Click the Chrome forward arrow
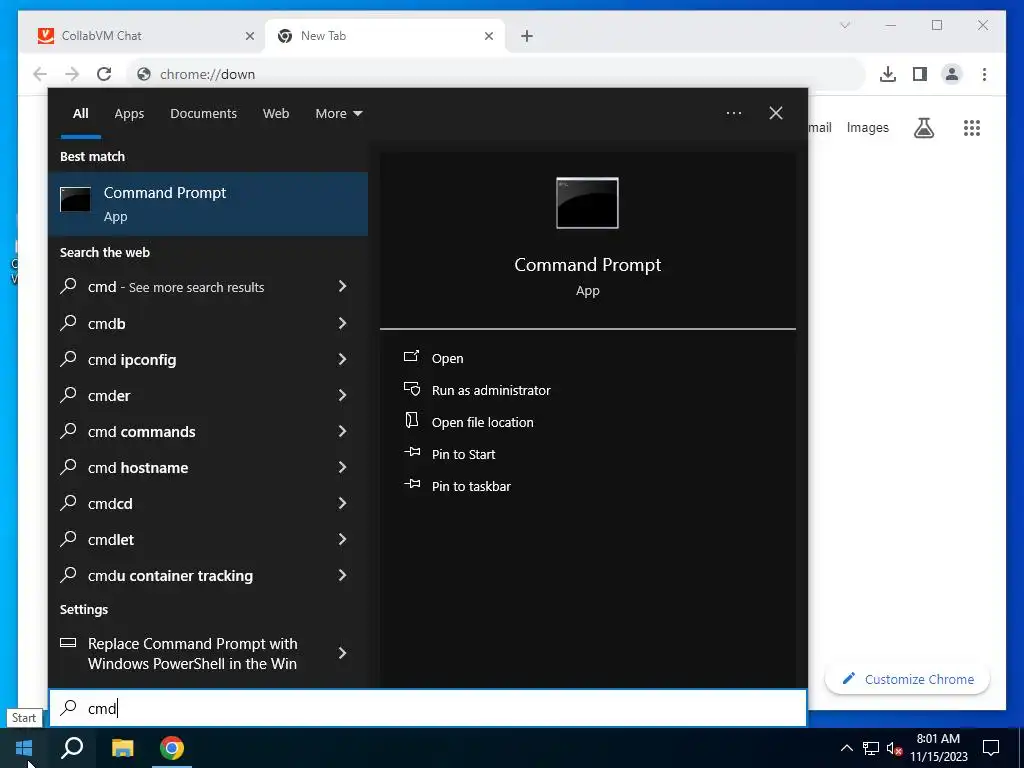The width and height of the screenshot is (1024, 768). (x=72, y=74)
